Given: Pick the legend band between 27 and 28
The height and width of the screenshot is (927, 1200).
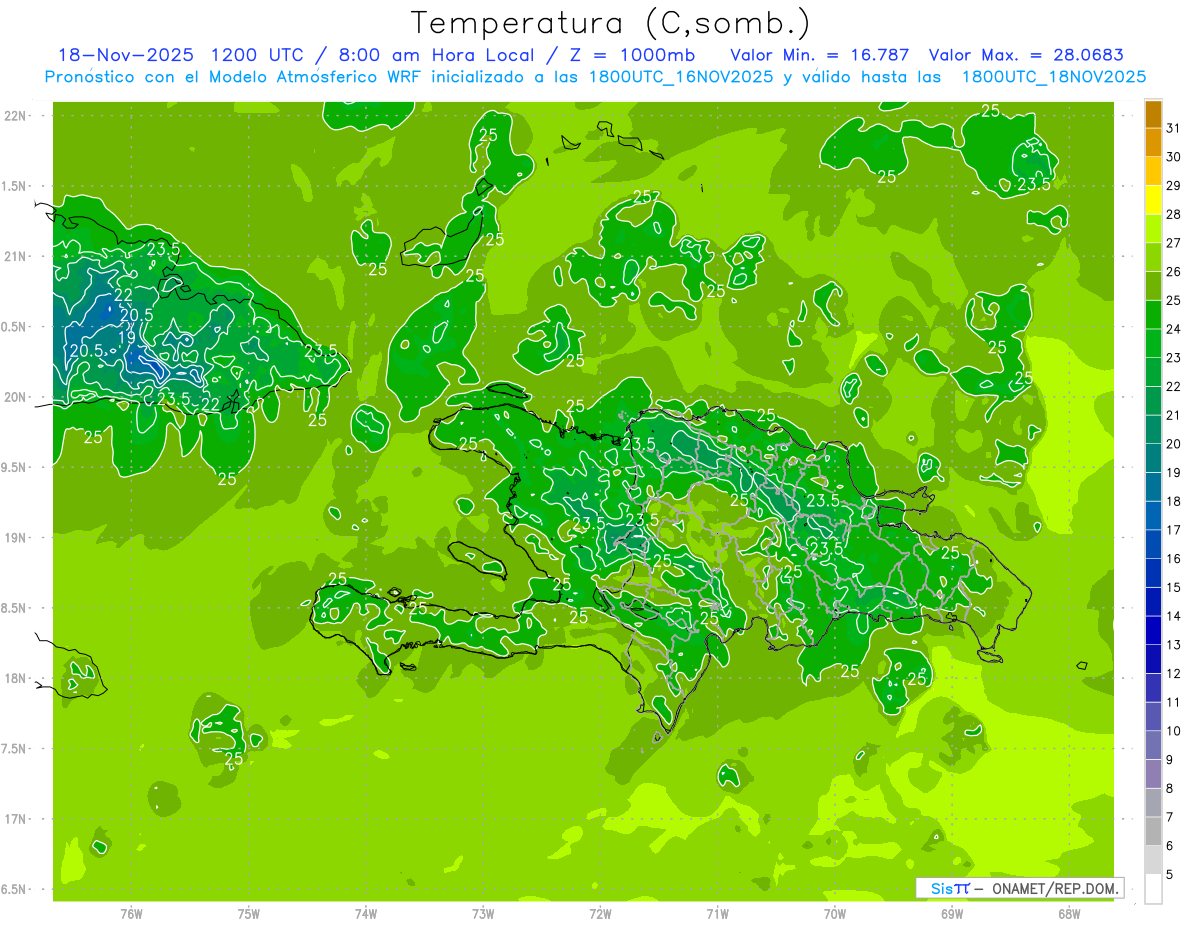Looking at the screenshot, I should click(1153, 229).
